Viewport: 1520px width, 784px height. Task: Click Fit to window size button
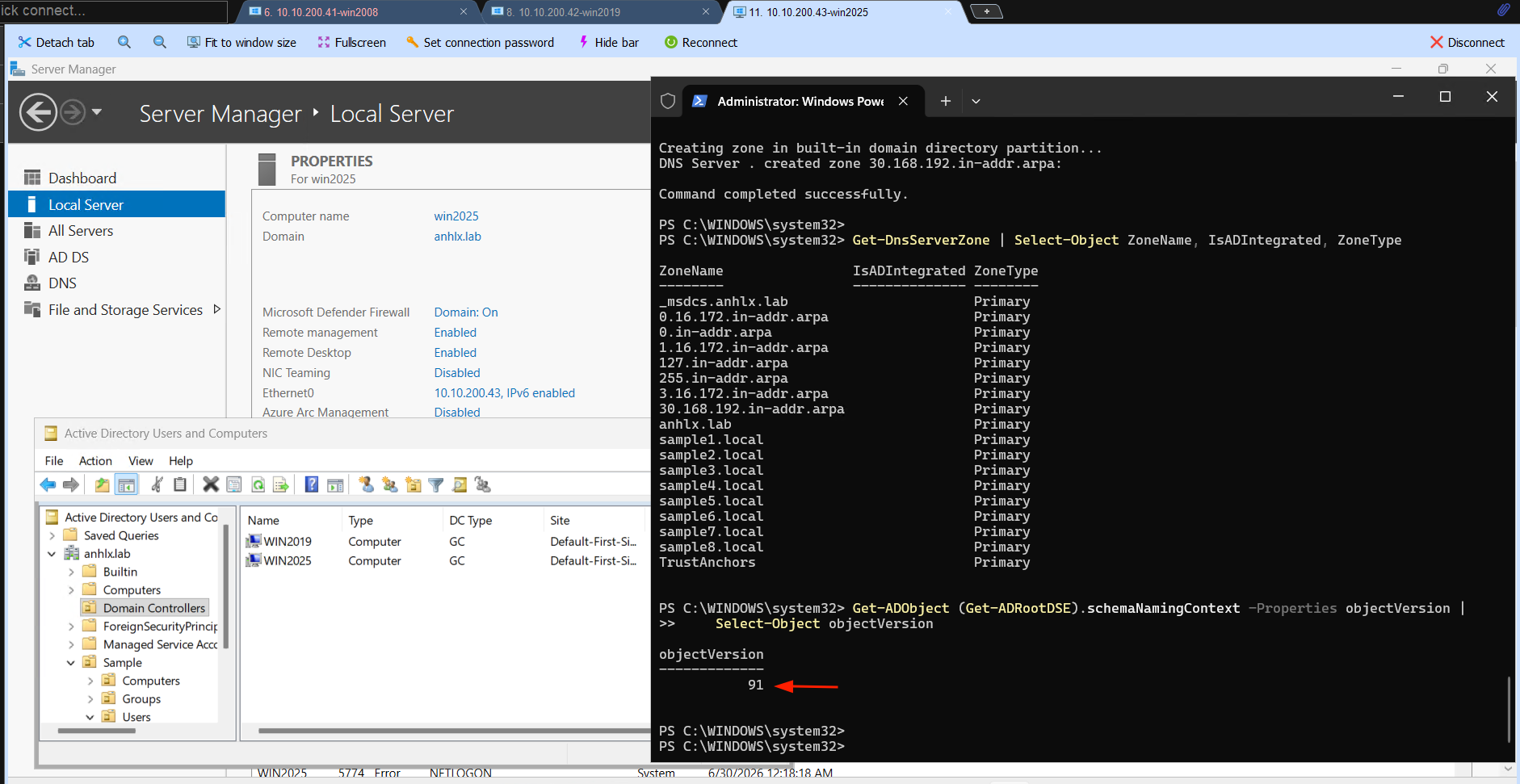pos(241,42)
